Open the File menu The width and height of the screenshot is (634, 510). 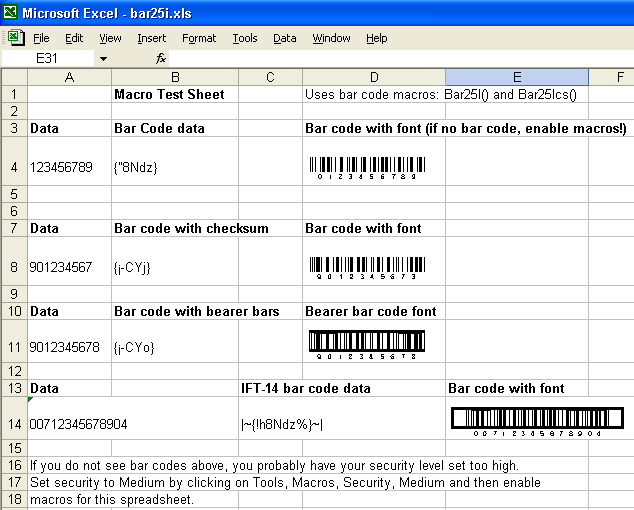41,38
